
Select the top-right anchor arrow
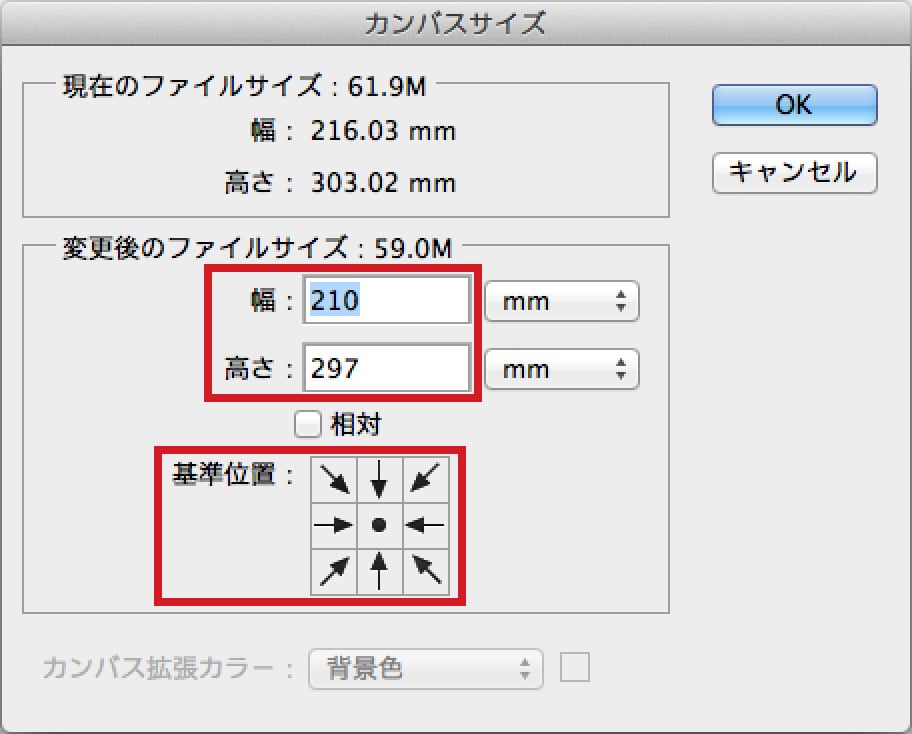425,478
